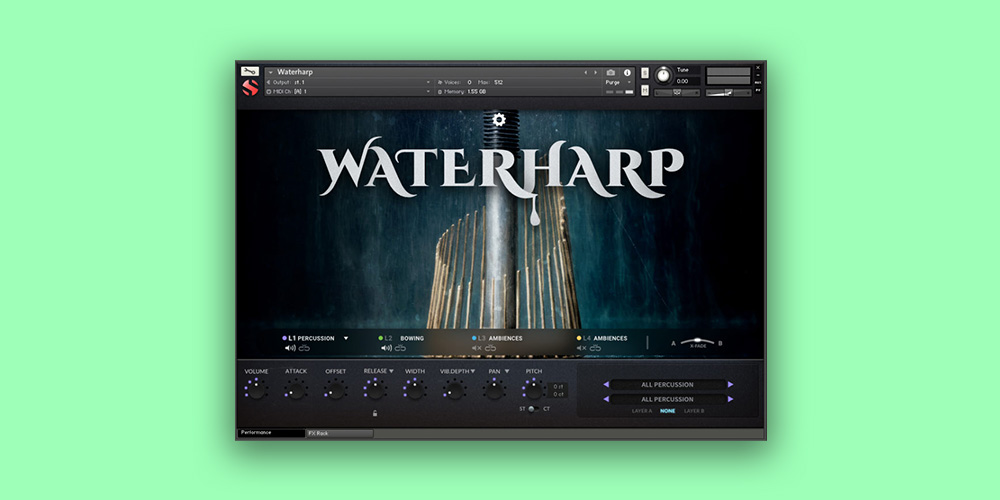Click the Pan knob
The height and width of the screenshot is (500, 1000).
point(494,390)
